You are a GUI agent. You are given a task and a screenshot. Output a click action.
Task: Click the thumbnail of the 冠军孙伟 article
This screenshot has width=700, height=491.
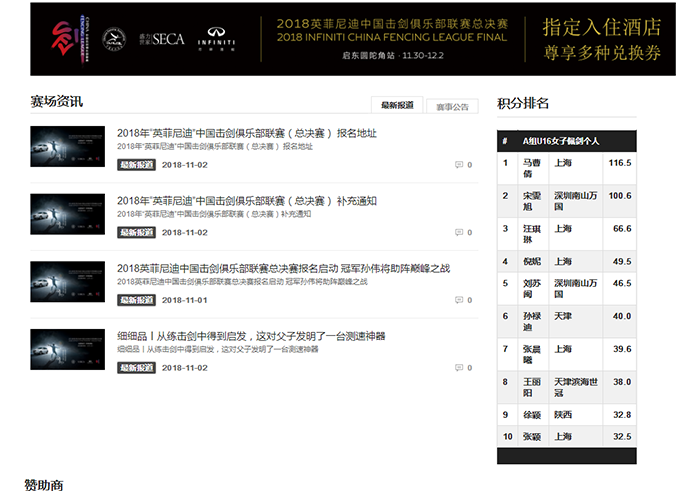pyautogui.click(x=67, y=282)
